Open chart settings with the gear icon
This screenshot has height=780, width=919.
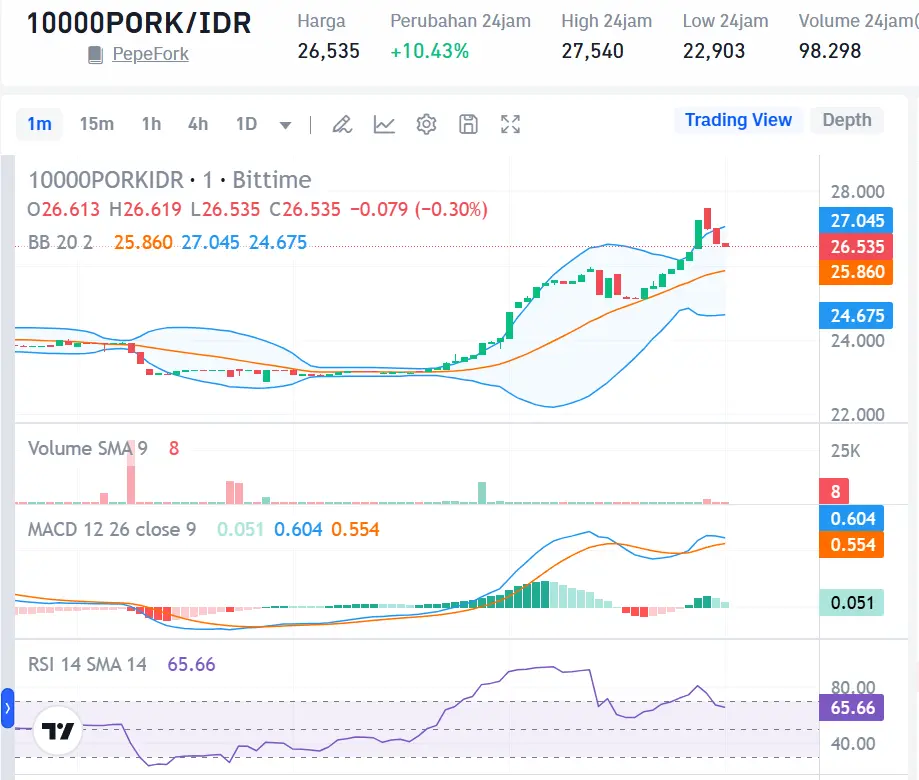pyautogui.click(x=426, y=124)
